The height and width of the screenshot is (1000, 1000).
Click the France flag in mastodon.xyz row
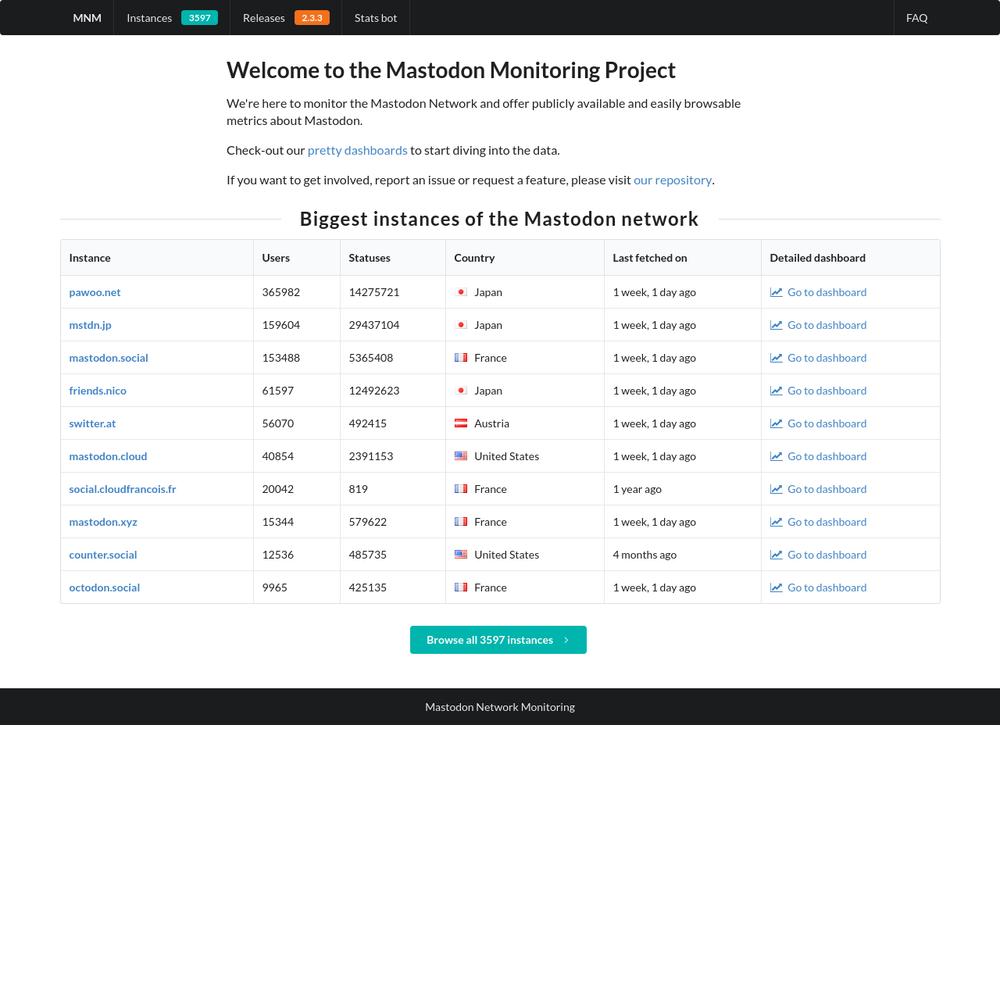tap(460, 522)
